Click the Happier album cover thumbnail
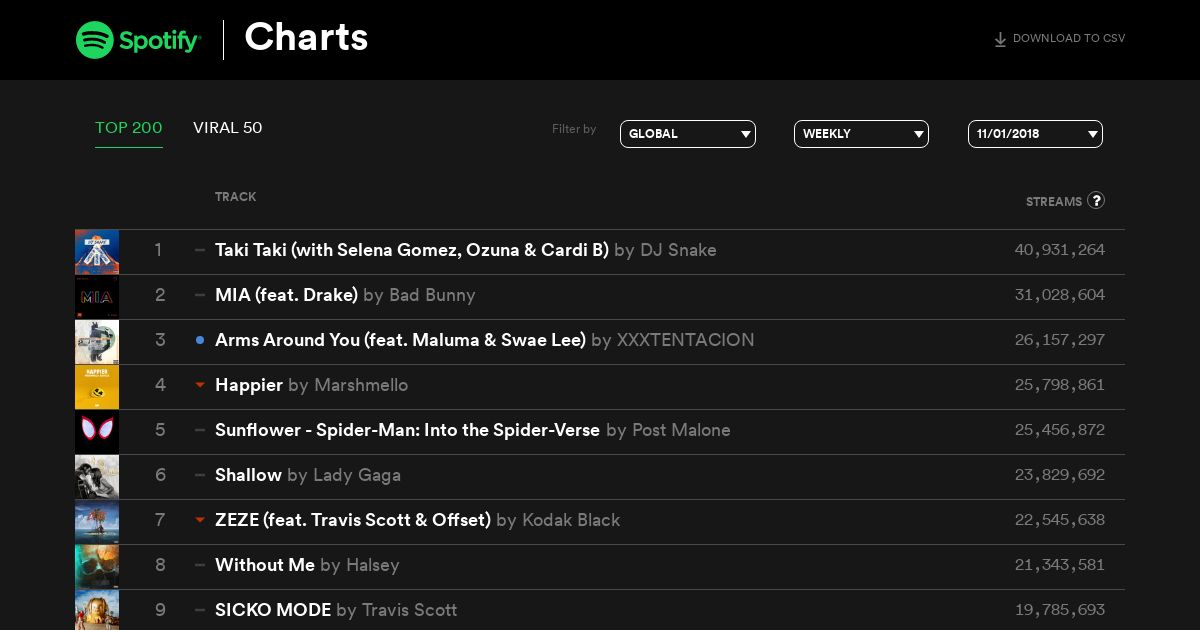Image resolution: width=1200 pixels, height=630 pixels. tap(97, 387)
